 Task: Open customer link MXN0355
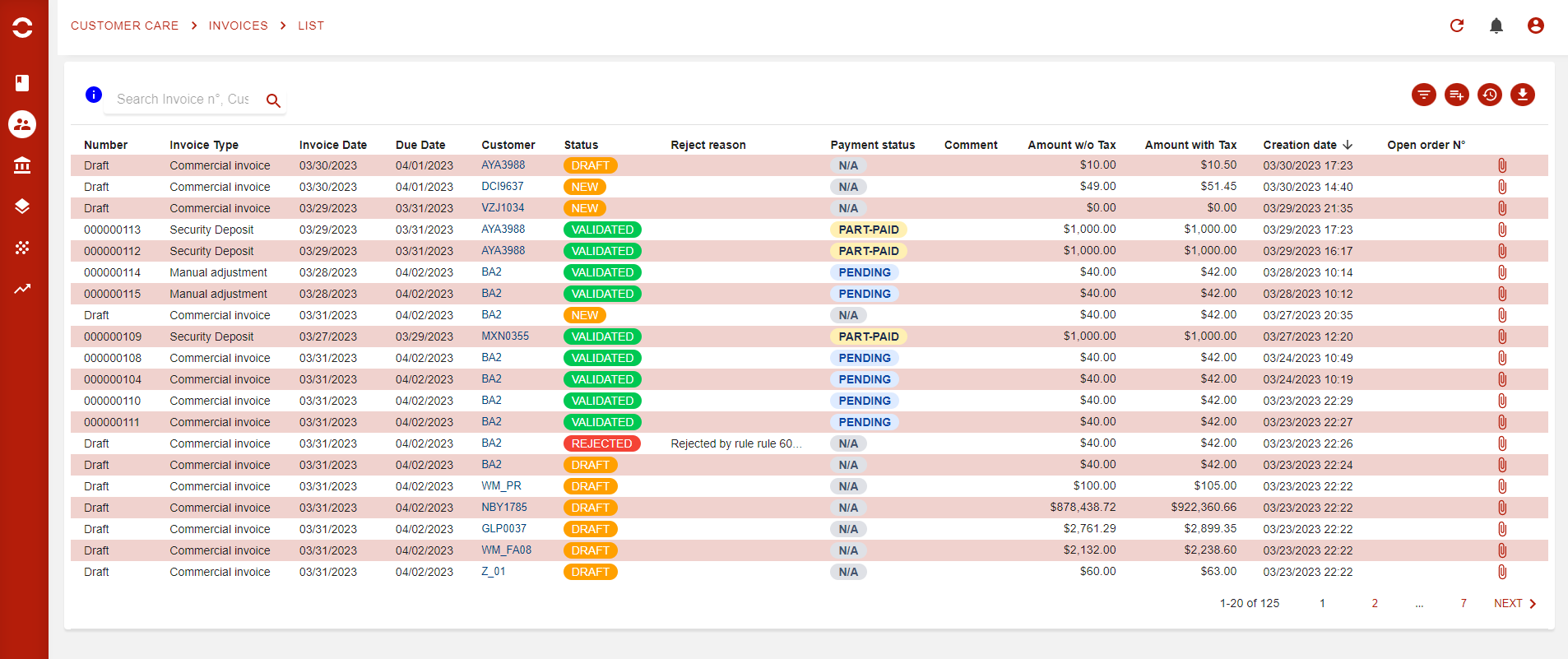(504, 336)
